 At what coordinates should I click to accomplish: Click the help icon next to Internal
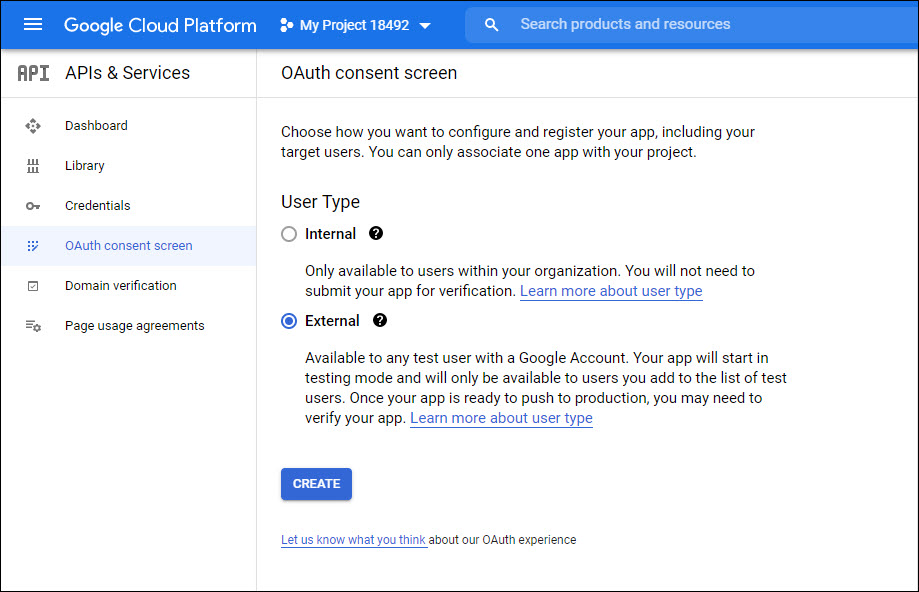pyautogui.click(x=376, y=233)
